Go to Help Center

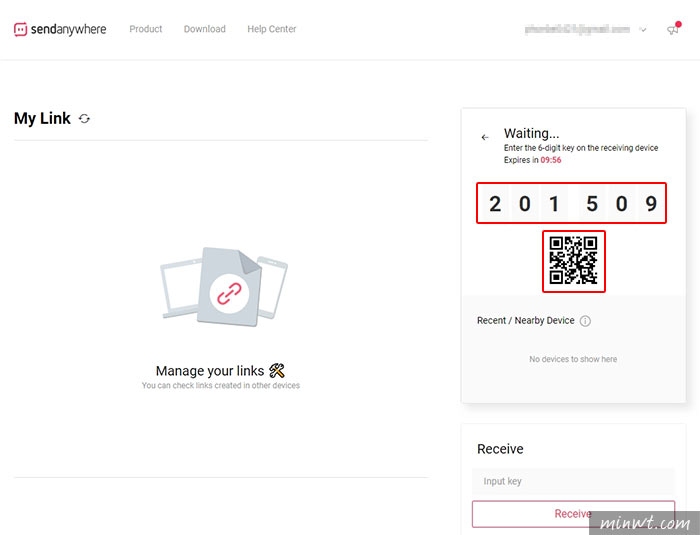pyautogui.click(x=271, y=29)
